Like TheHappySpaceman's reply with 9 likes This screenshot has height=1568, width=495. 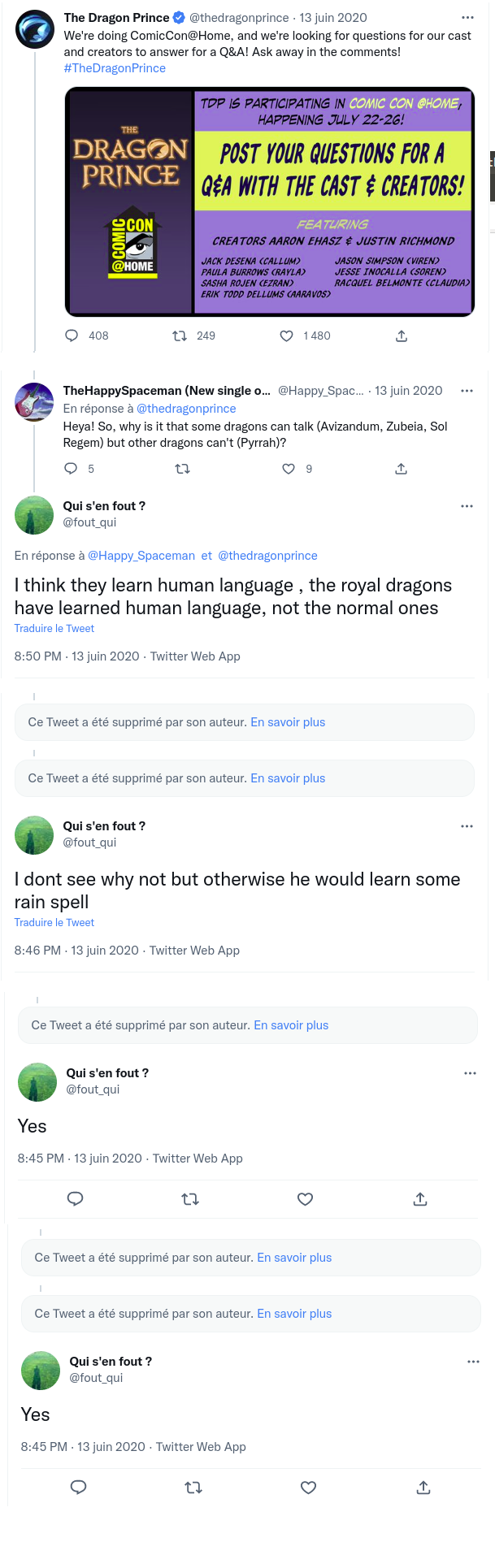[288, 469]
